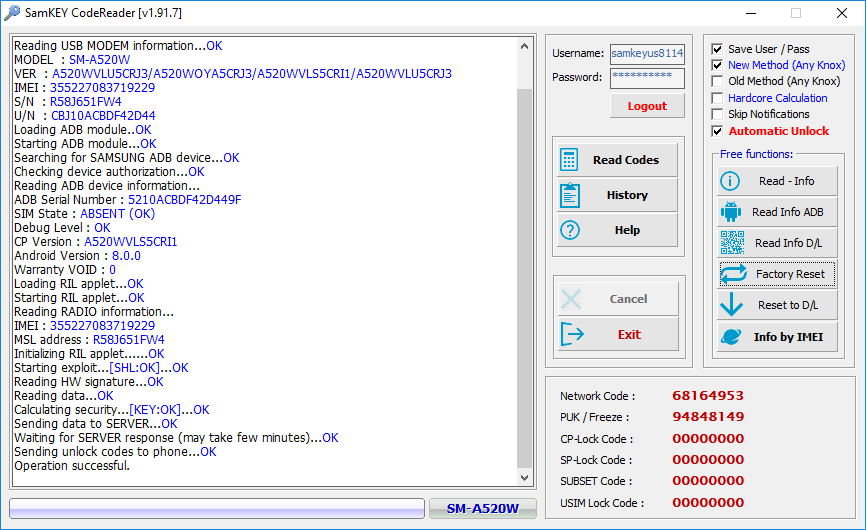The image size is (866, 530).
Task: Click the X icon on Cancel
Action: pos(571,299)
